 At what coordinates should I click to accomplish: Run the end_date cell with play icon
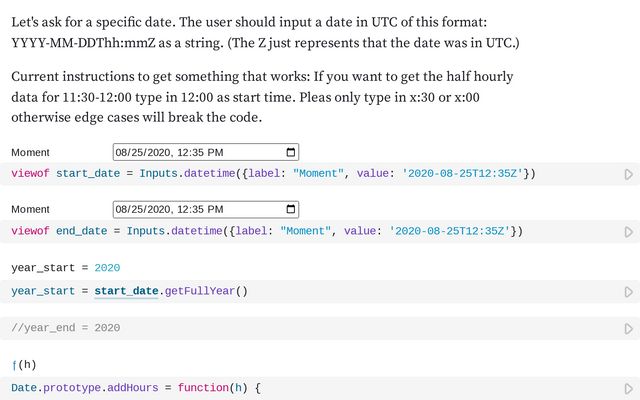tap(629, 232)
